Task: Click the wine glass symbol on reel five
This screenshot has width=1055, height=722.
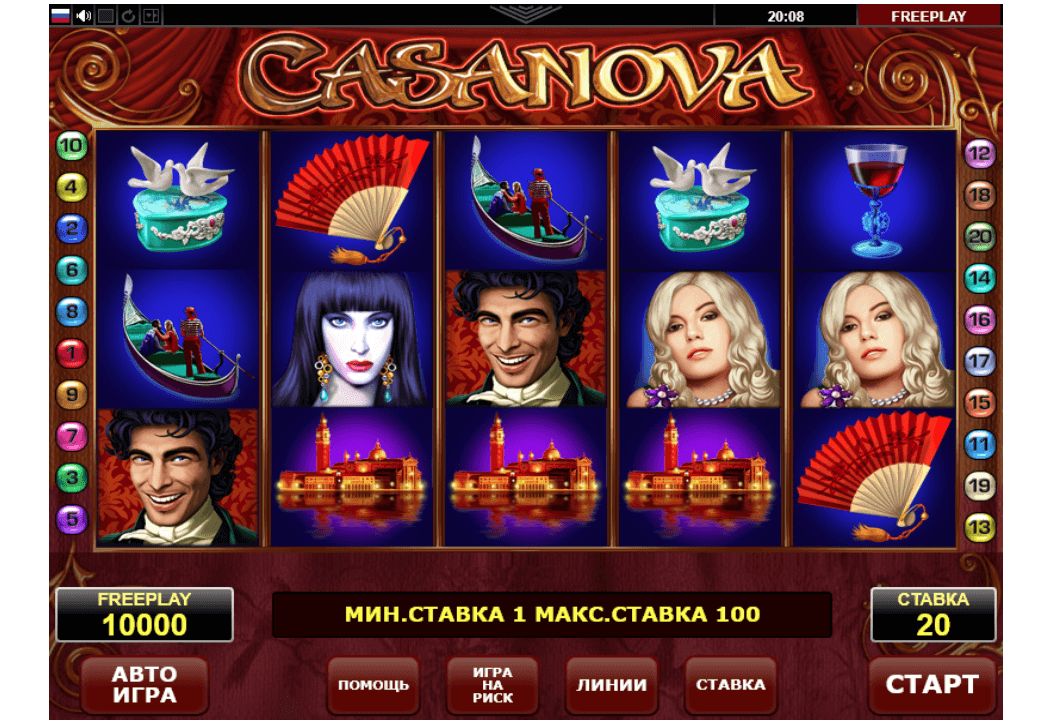Action: (875, 200)
